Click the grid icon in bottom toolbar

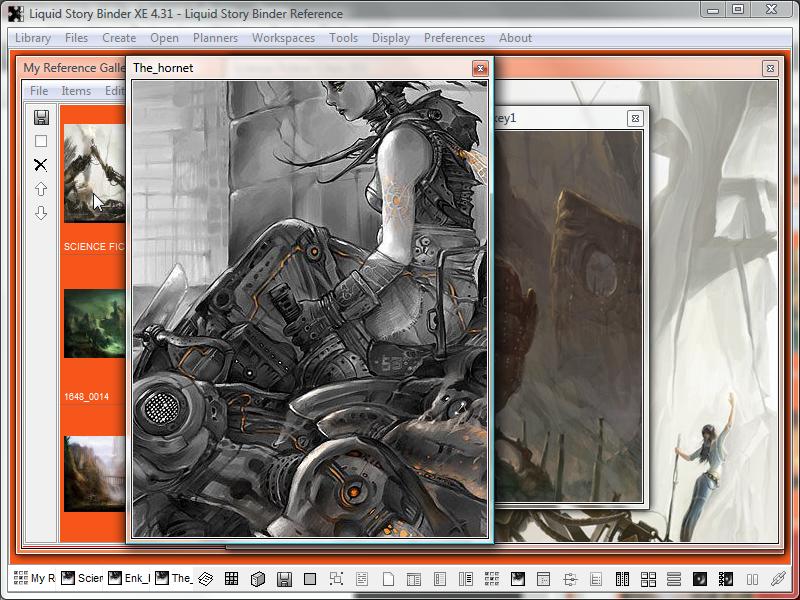(231, 579)
